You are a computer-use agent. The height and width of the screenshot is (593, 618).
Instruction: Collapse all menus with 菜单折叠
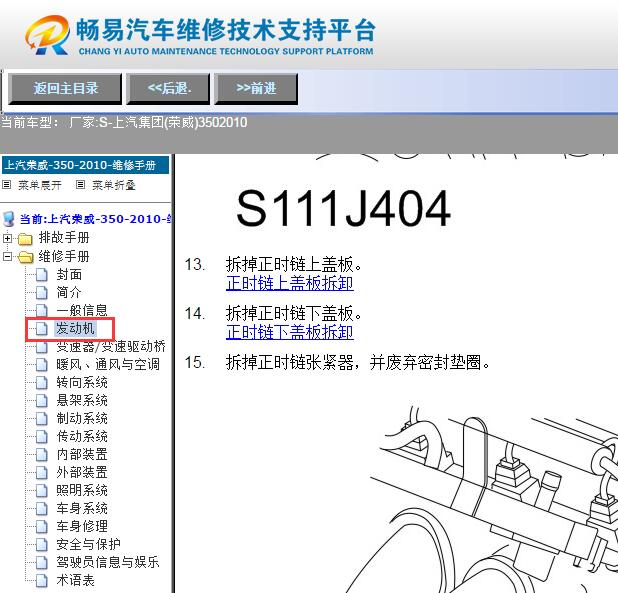click(x=114, y=185)
